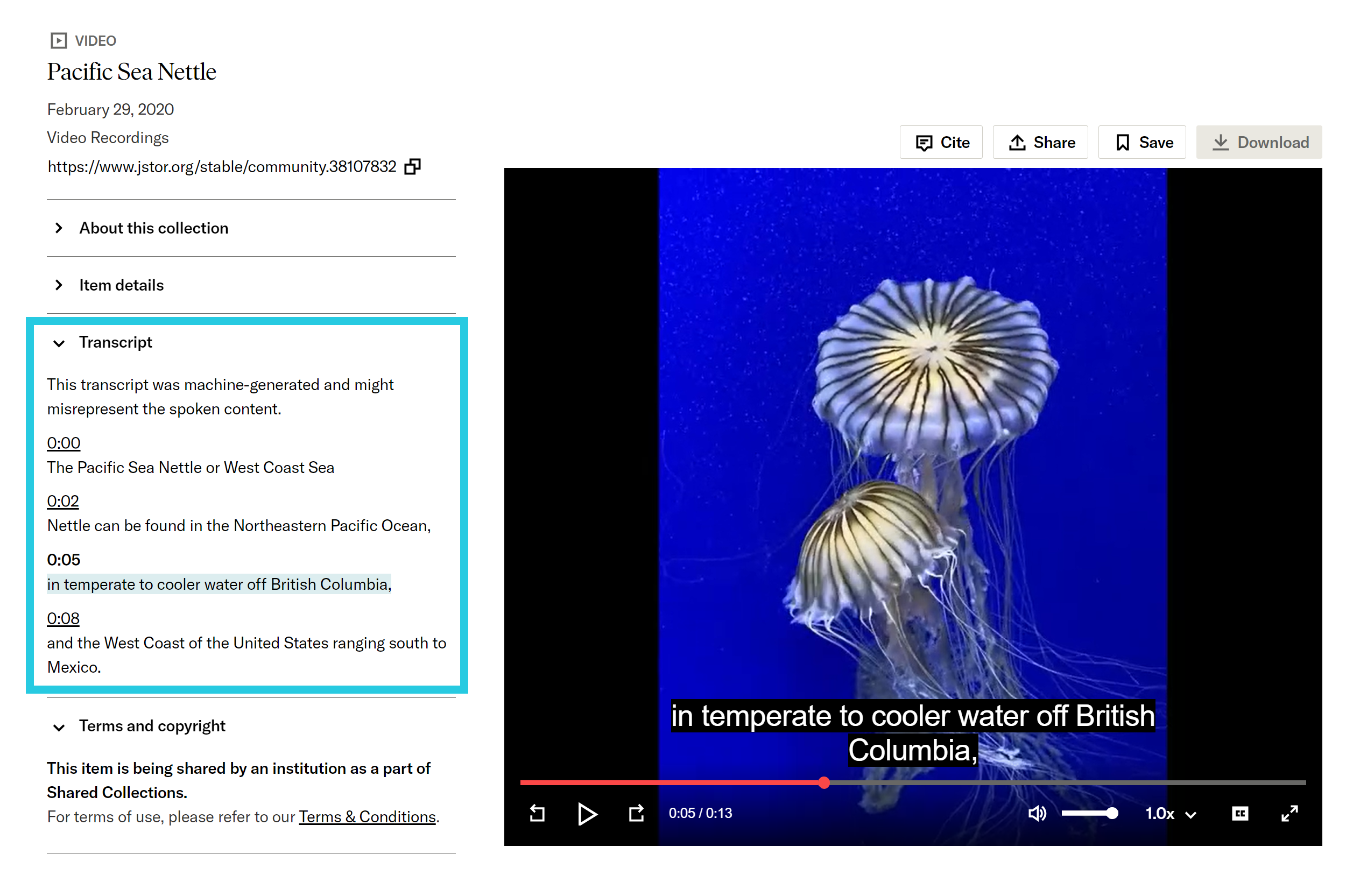Screen dimensions: 1360x896
Task: Click the rewind/skip back icon
Action: [x=537, y=813]
